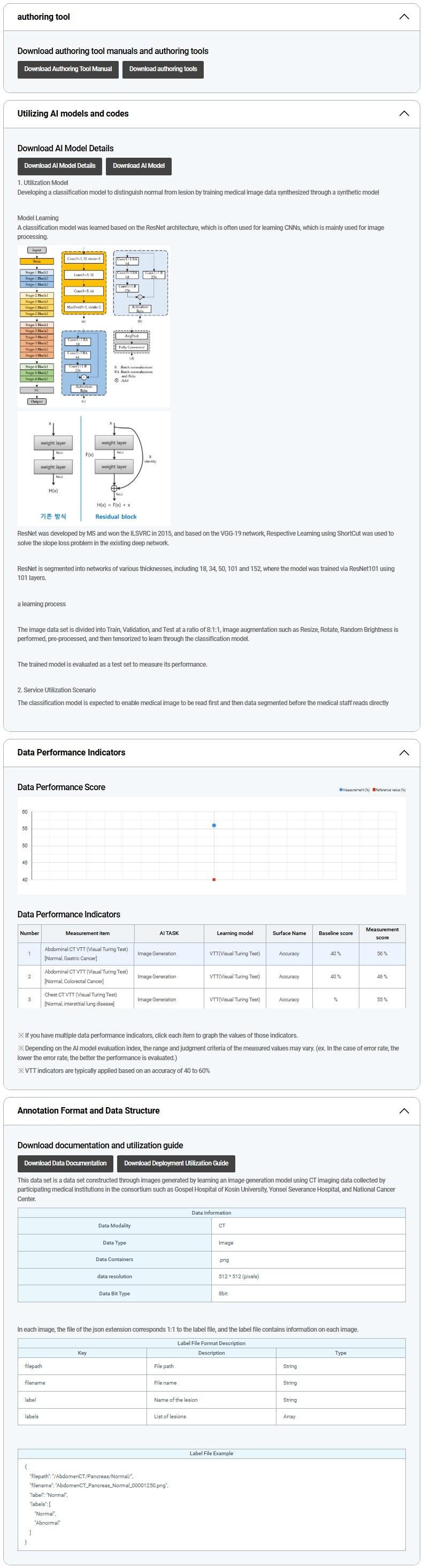Open the Residual block diagram image

94,467
